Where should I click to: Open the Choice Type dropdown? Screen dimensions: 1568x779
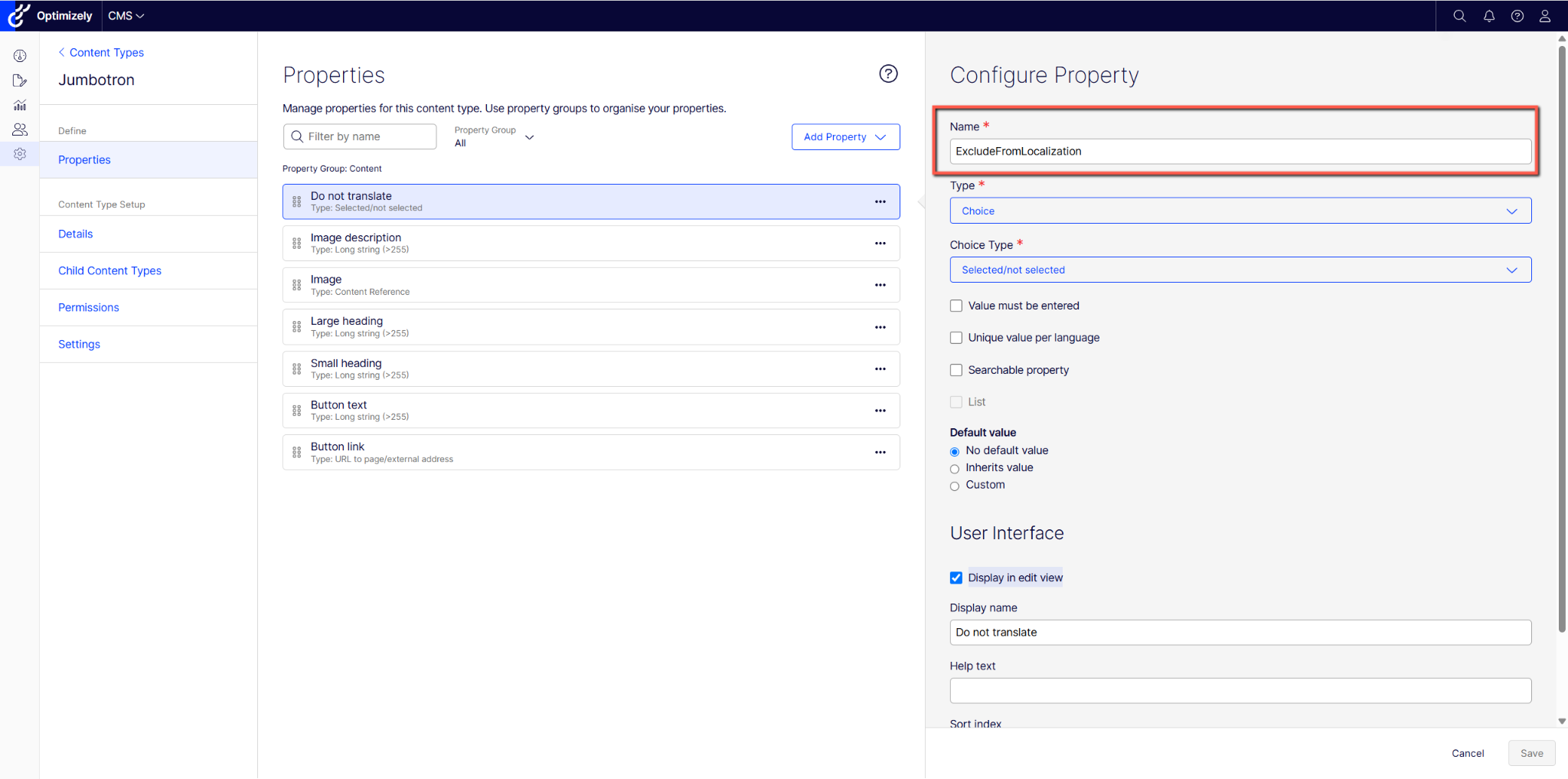[1240, 270]
